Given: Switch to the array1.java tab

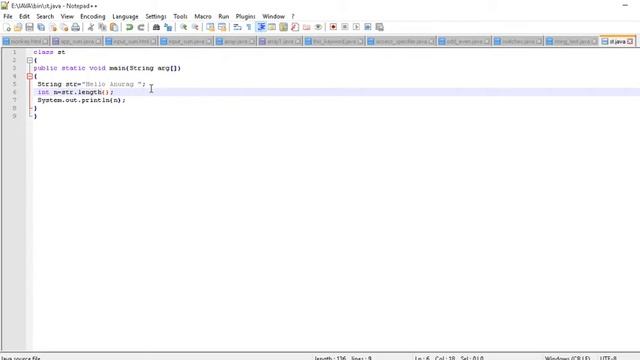Looking at the screenshot, I should tap(280, 41).
